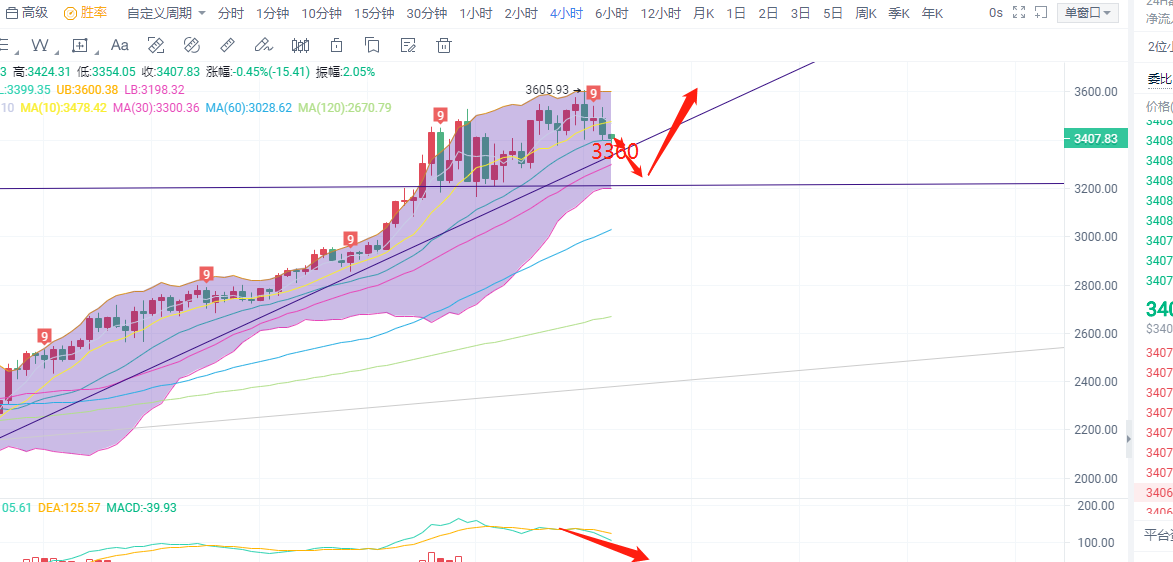This screenshot has width=1173, height=562.
Task: Click the MA(120):2670.79 indicator label
Action: click(345, 108)
